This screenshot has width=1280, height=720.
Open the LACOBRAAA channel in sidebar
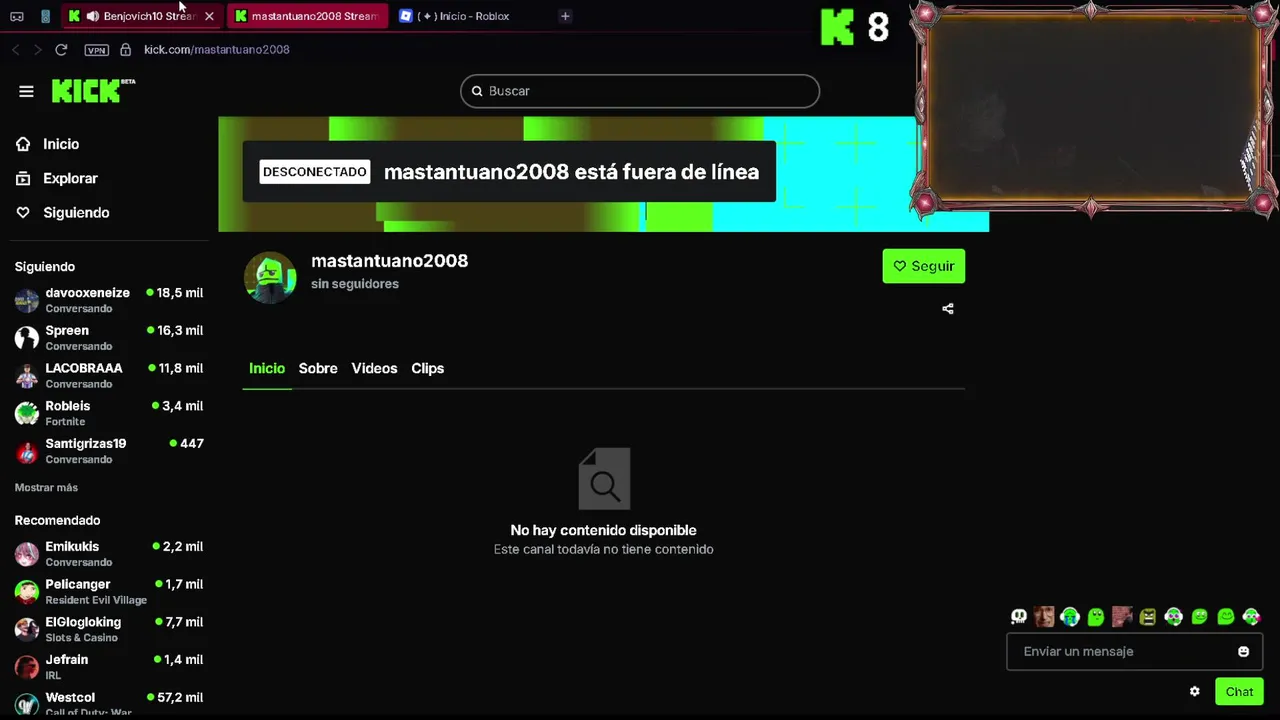pyautogui.click(x=108, y=375)
